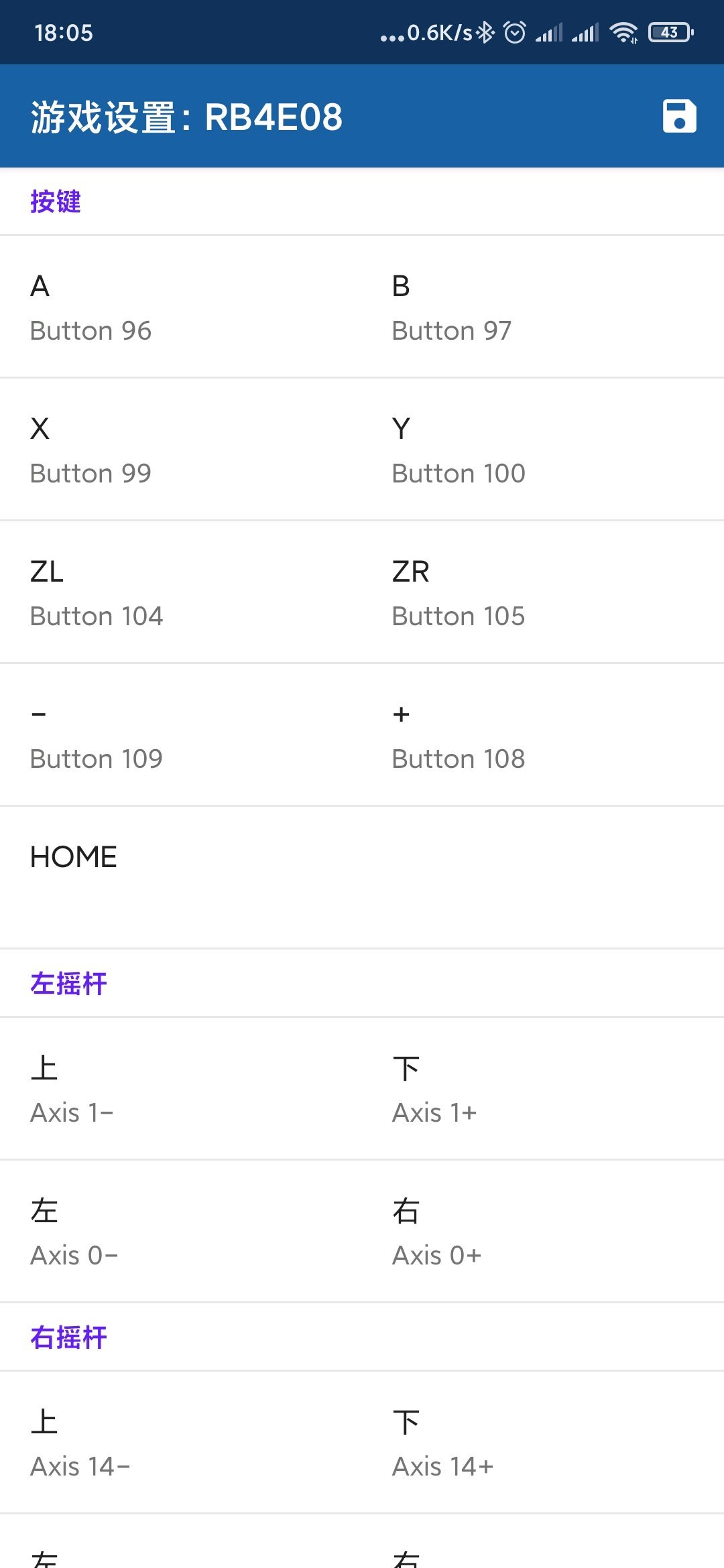Save settings with the floppy disk icon
The width and height of the screenshot is (724, 1568).
point(679,117)
